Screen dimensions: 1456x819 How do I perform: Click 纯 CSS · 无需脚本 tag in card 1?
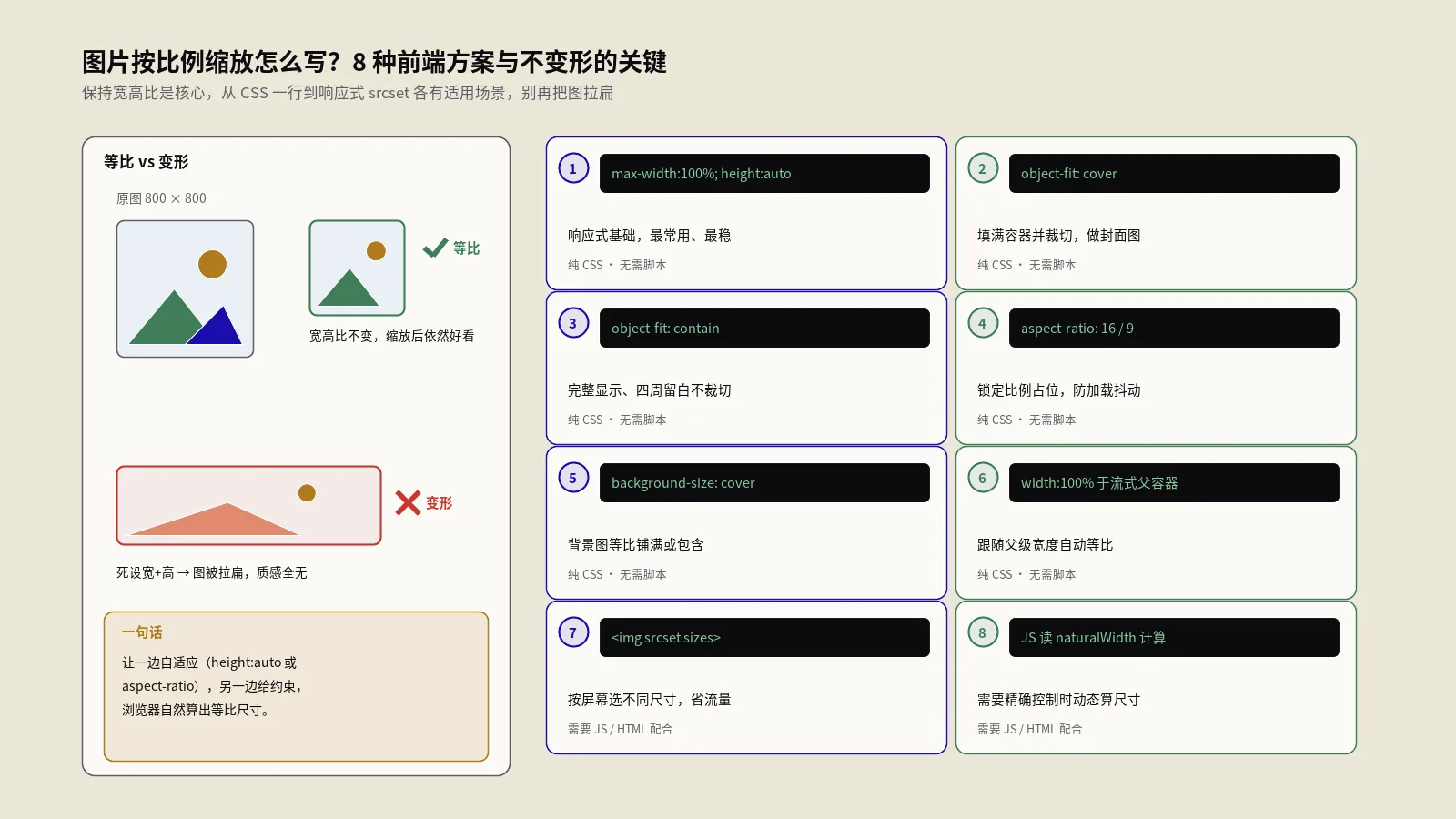coord(617,265)
